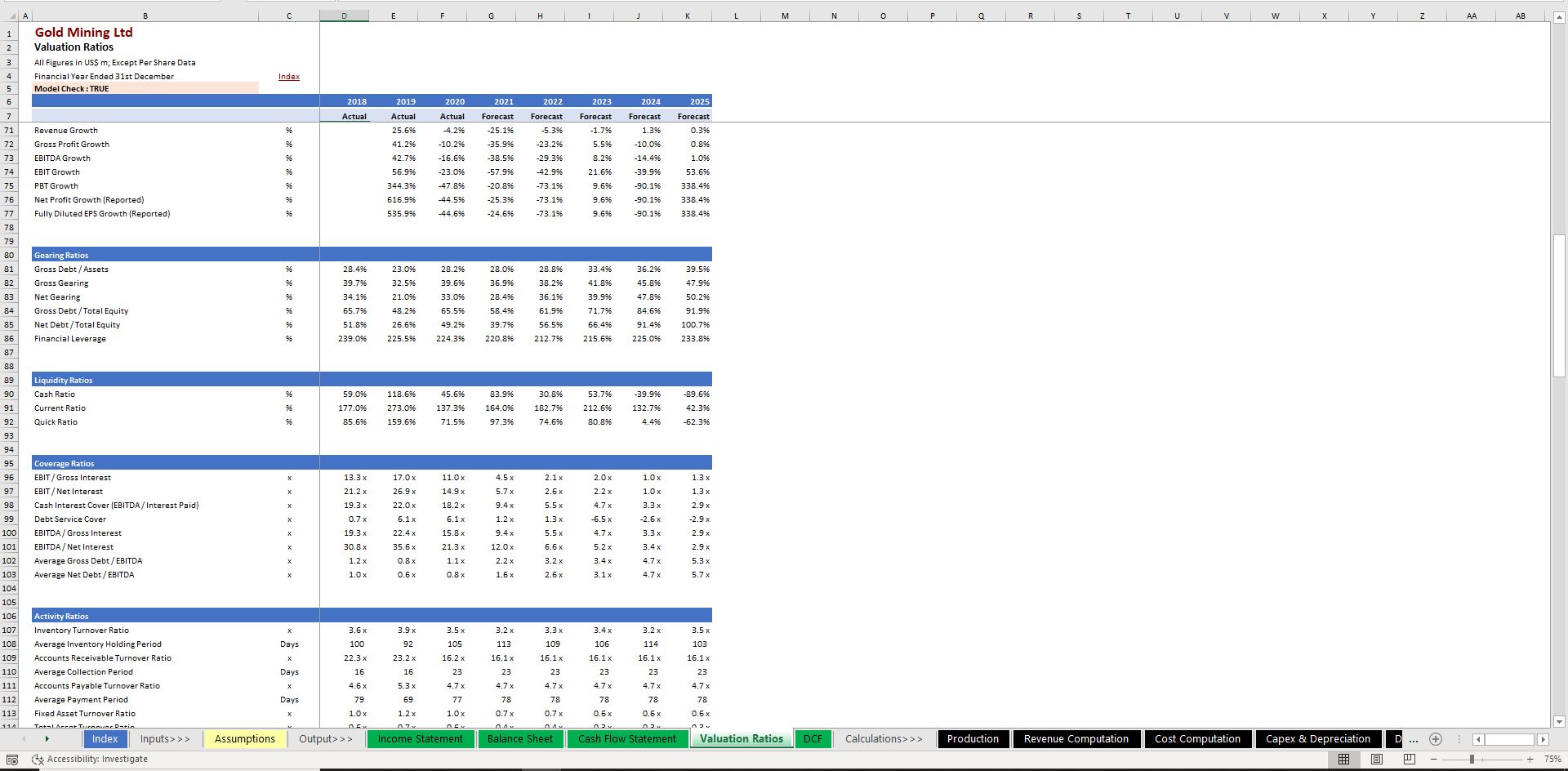Open the DCF sheet tab
The height and width of the screenshot is (771, 1568).
pos(813,738)
